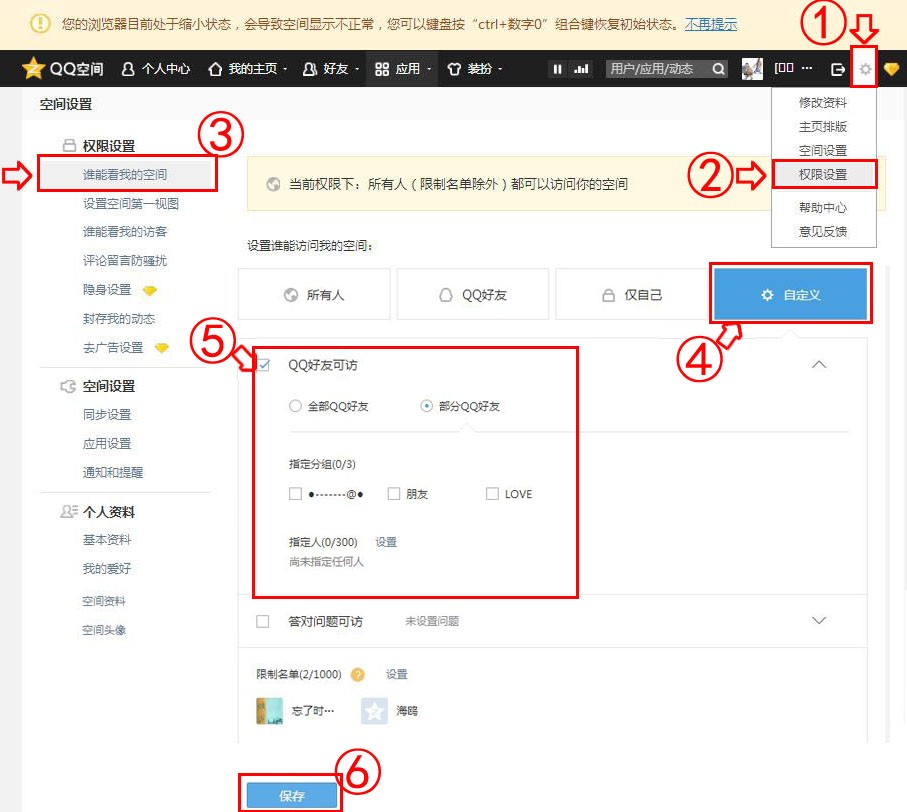This screenshot has height=812, width=907.
Task: Collapse the QQ好友可访 section chevron
Action: [x=819, y=365]
